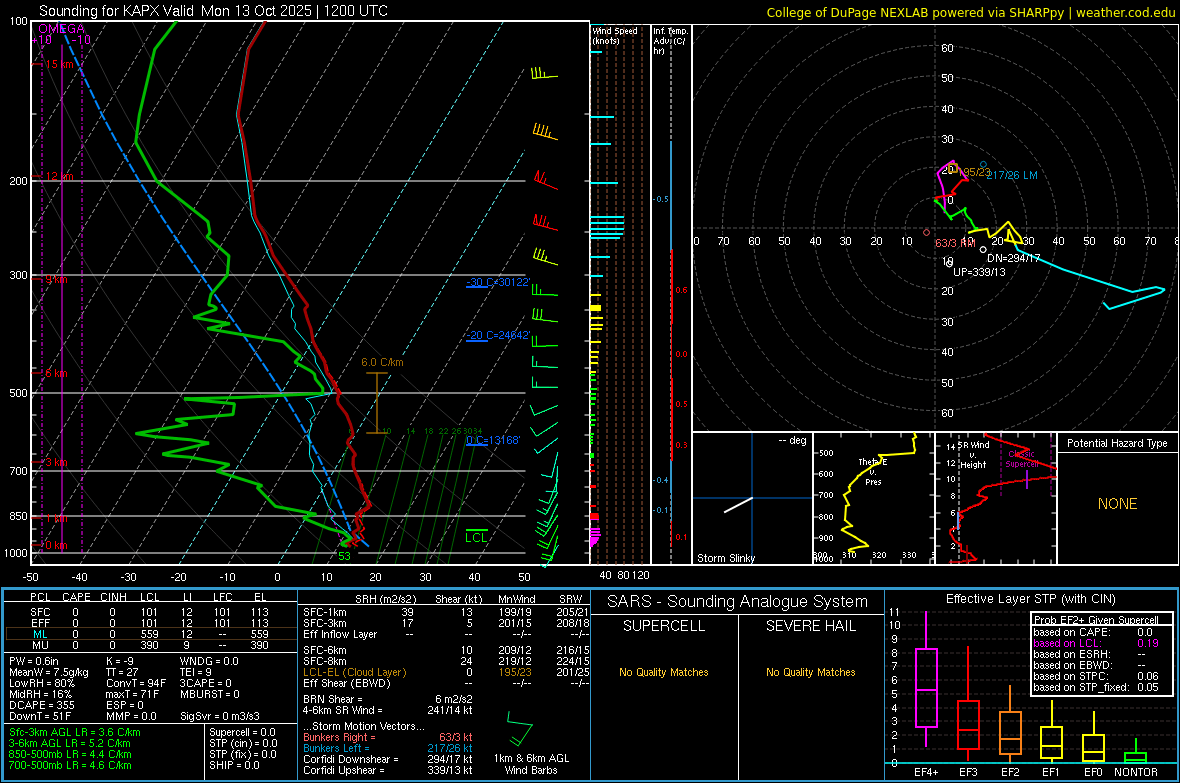Image resolution: width=1180 pixels, height=783 pixels.
Task: Click the 'BRN Shear =' row
Action: (388, 699)
